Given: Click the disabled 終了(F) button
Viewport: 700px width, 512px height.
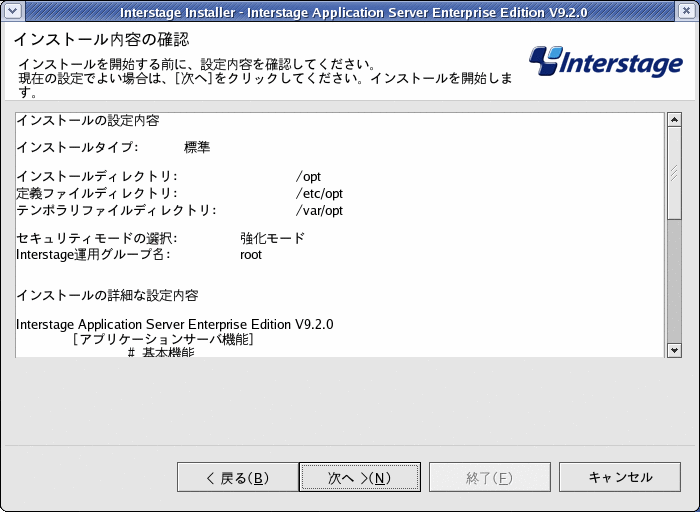Looking at the screenshot, I should click(490, 477).
